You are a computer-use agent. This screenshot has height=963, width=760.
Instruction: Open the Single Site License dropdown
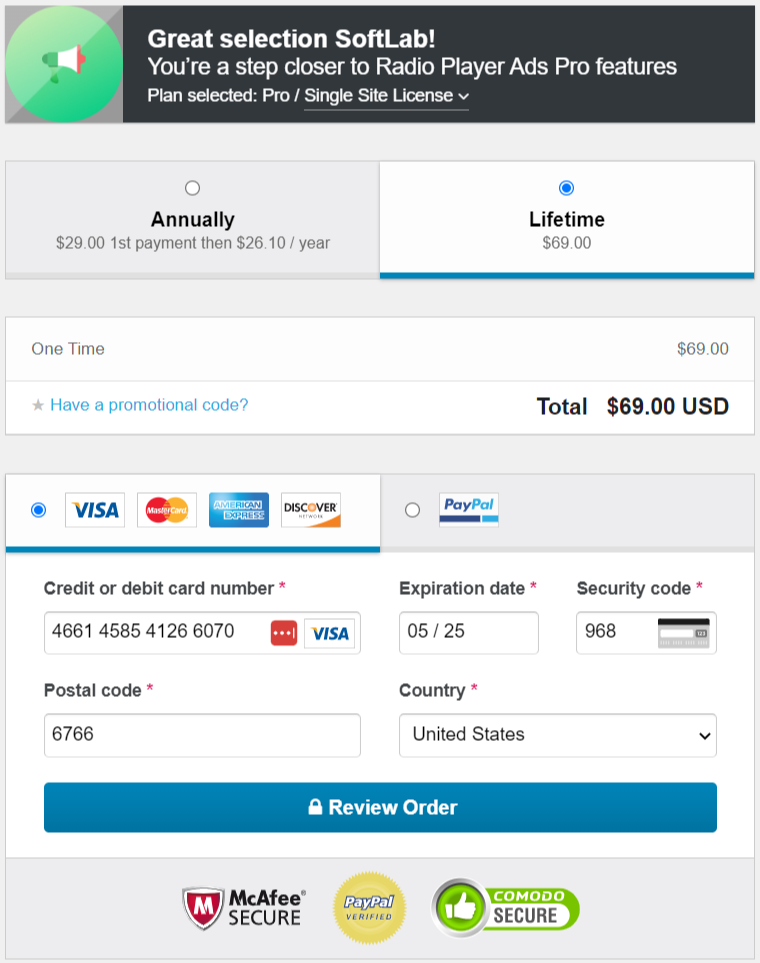coord(386,96)
